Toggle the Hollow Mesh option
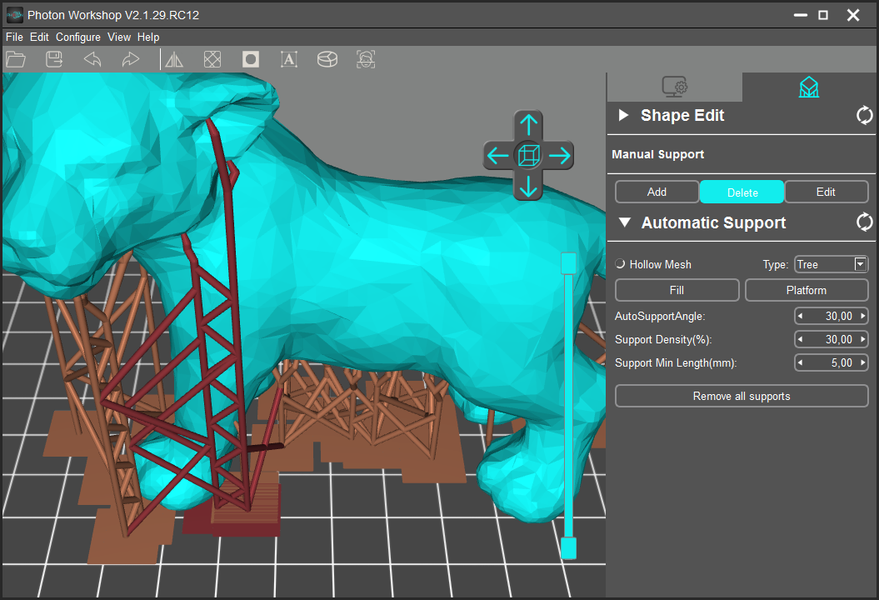Image resolution: width=879 pixels, height=600 pixels. coord(620,264)
